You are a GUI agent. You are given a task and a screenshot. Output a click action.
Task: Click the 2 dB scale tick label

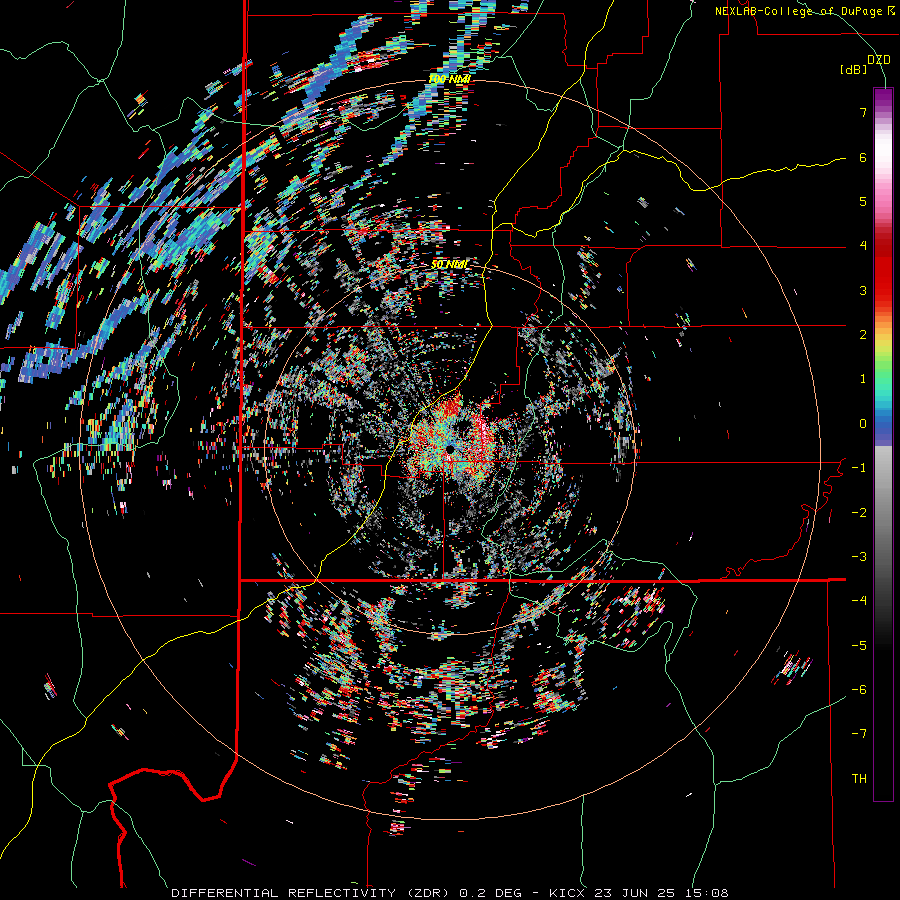(863, 334)
